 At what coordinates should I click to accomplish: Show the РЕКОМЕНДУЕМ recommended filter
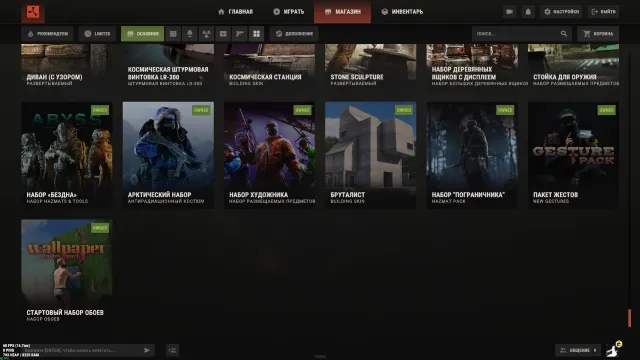(x=47, y=33)
